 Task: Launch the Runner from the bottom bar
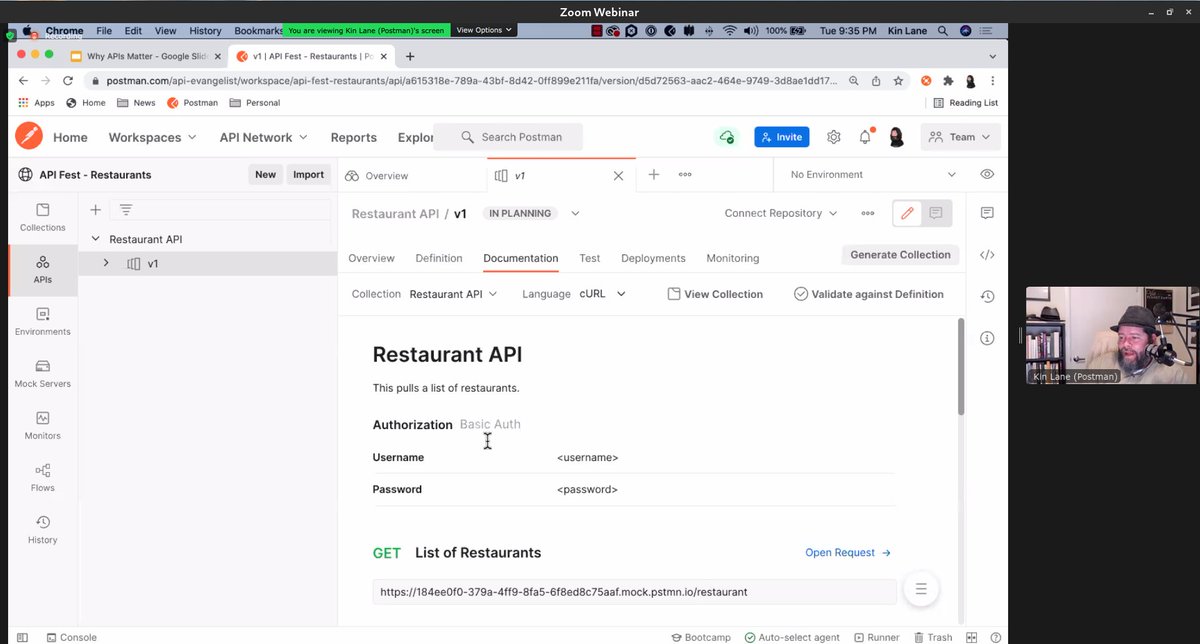877,637
